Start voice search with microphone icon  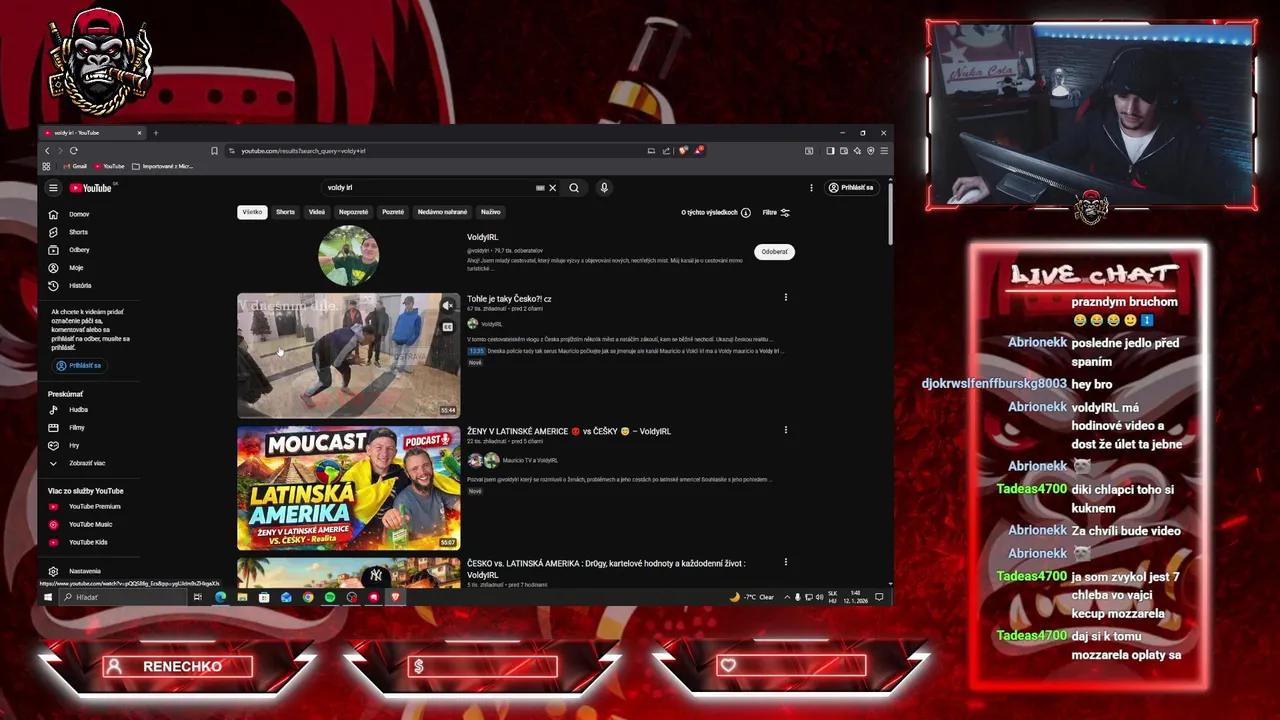(x=604, y=188)
